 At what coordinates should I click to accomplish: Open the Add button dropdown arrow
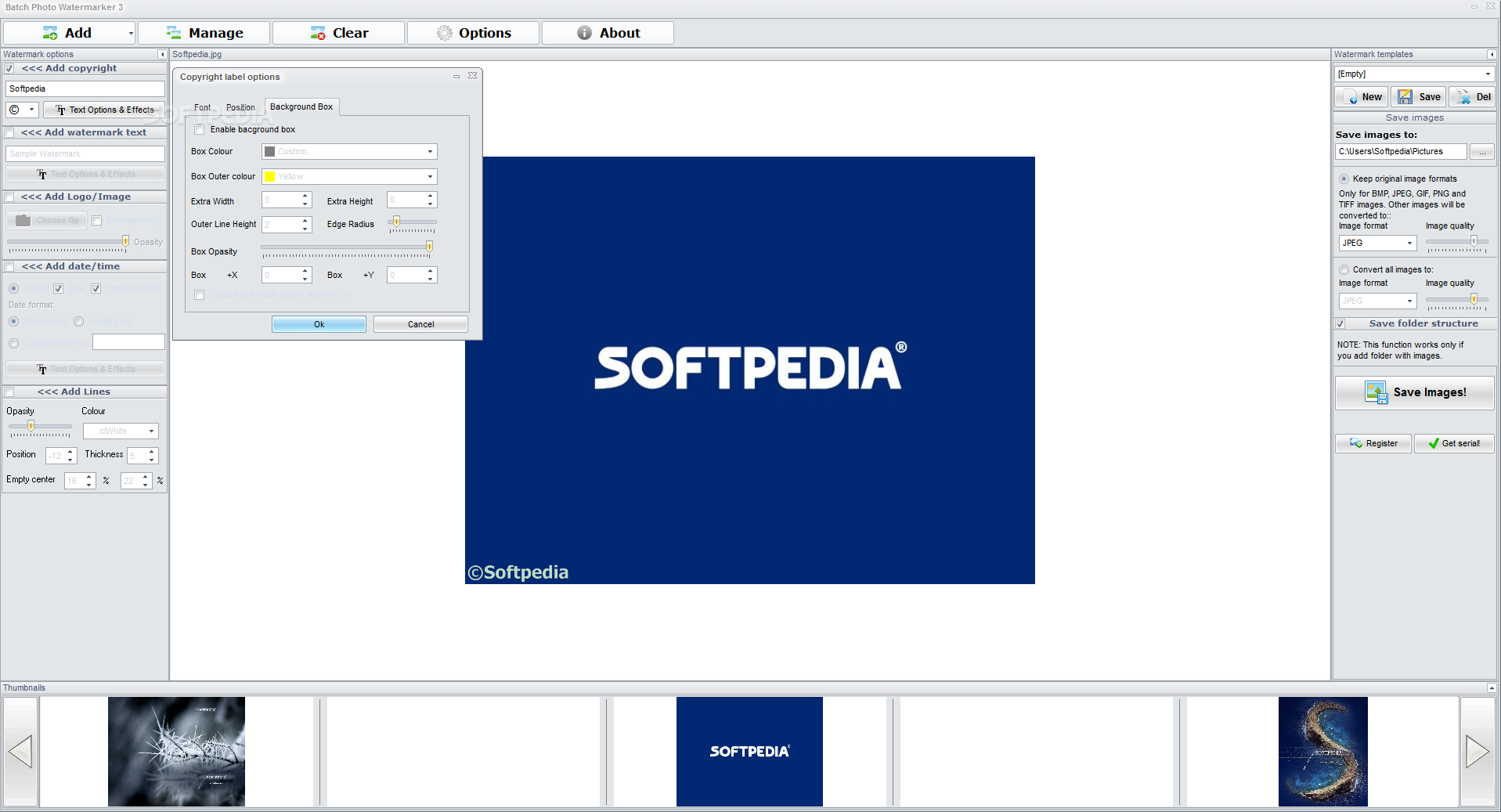tap(131, 33)
